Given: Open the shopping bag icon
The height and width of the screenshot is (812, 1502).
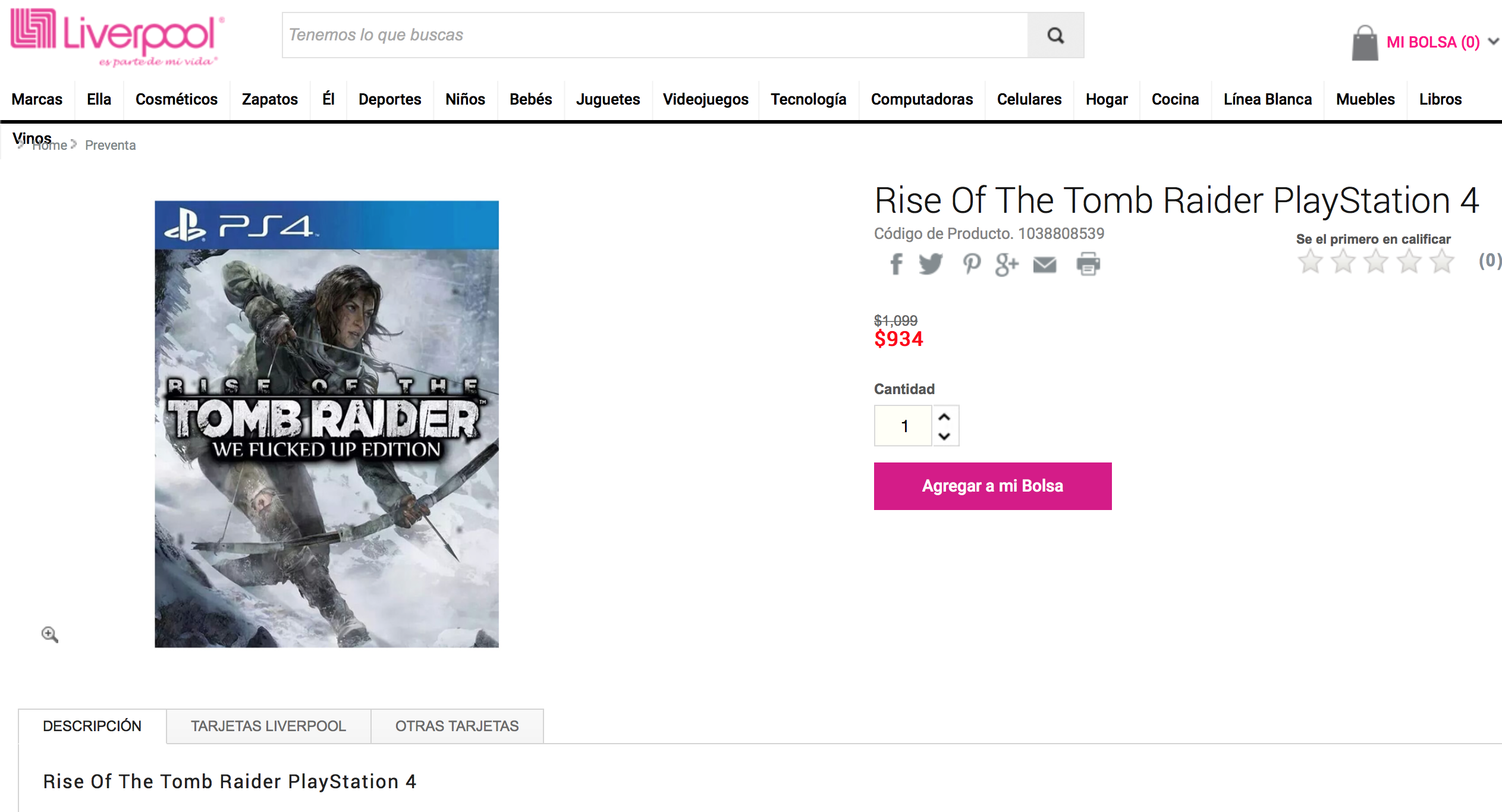Looking at the screenshot, I should pos(1365,43).
